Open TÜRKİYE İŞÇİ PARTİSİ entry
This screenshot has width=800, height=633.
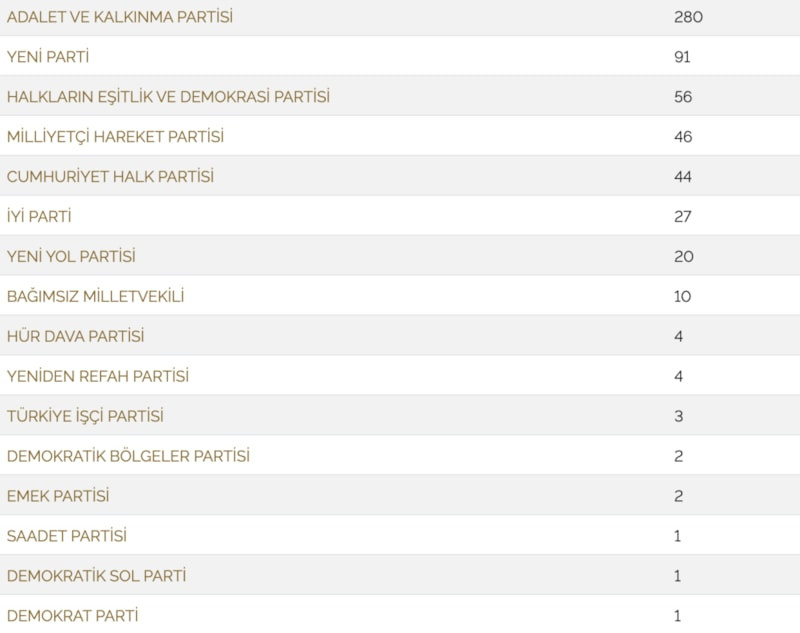coord(85,416)
